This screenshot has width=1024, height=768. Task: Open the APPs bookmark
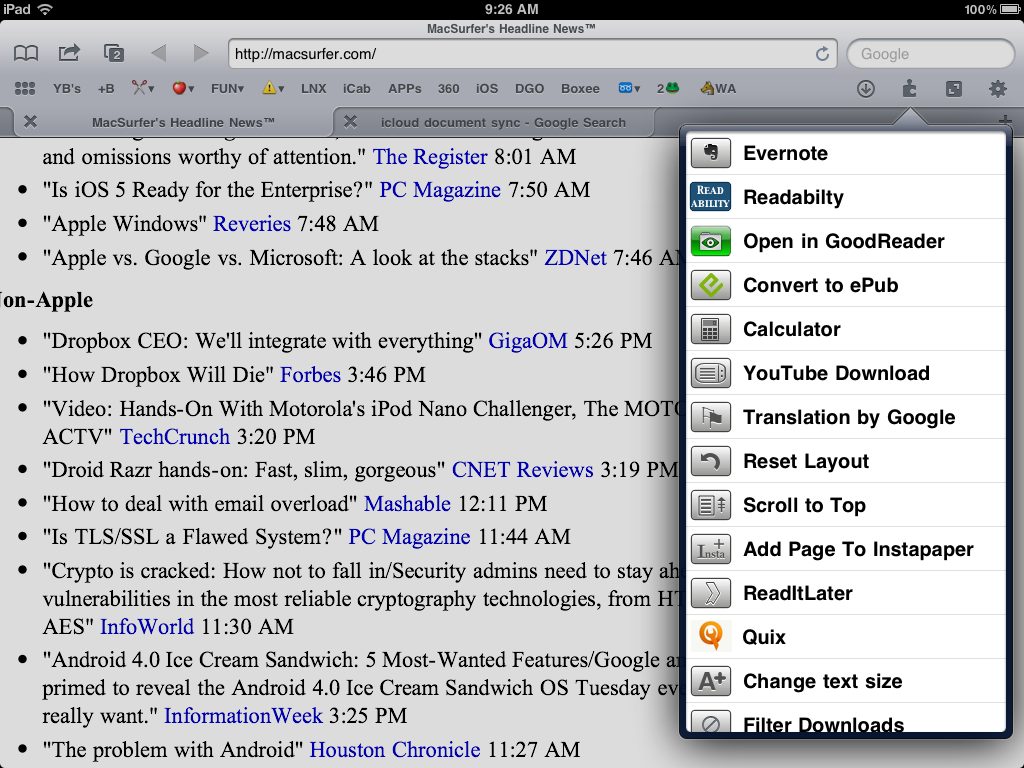tap(405, 88)
